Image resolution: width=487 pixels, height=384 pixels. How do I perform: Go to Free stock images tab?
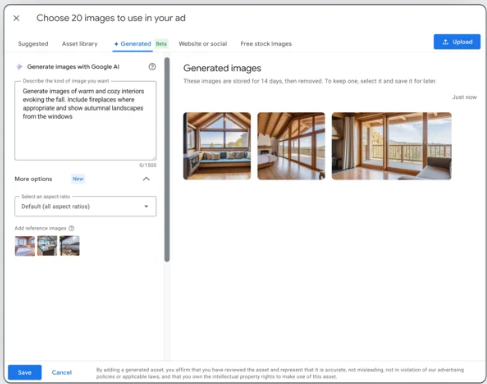click(266, 44)
